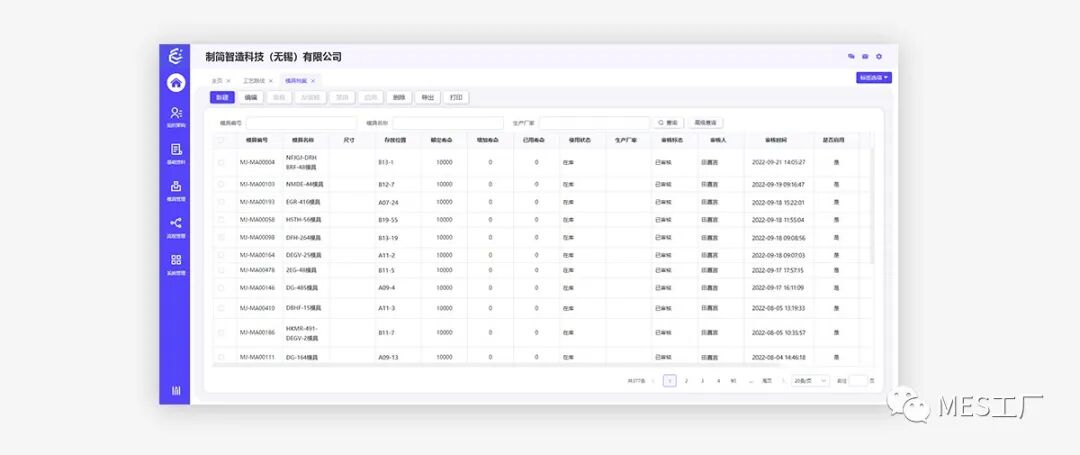Select the timestamp 2022-09-21 14:05:27
Viewport: 1080px width, 455px height.
(779, 162)
